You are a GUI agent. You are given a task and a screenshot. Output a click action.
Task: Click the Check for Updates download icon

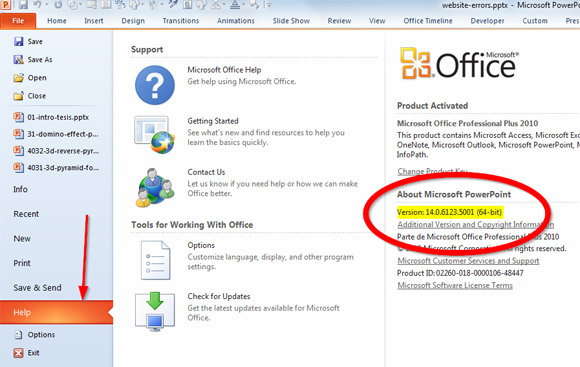155,311
